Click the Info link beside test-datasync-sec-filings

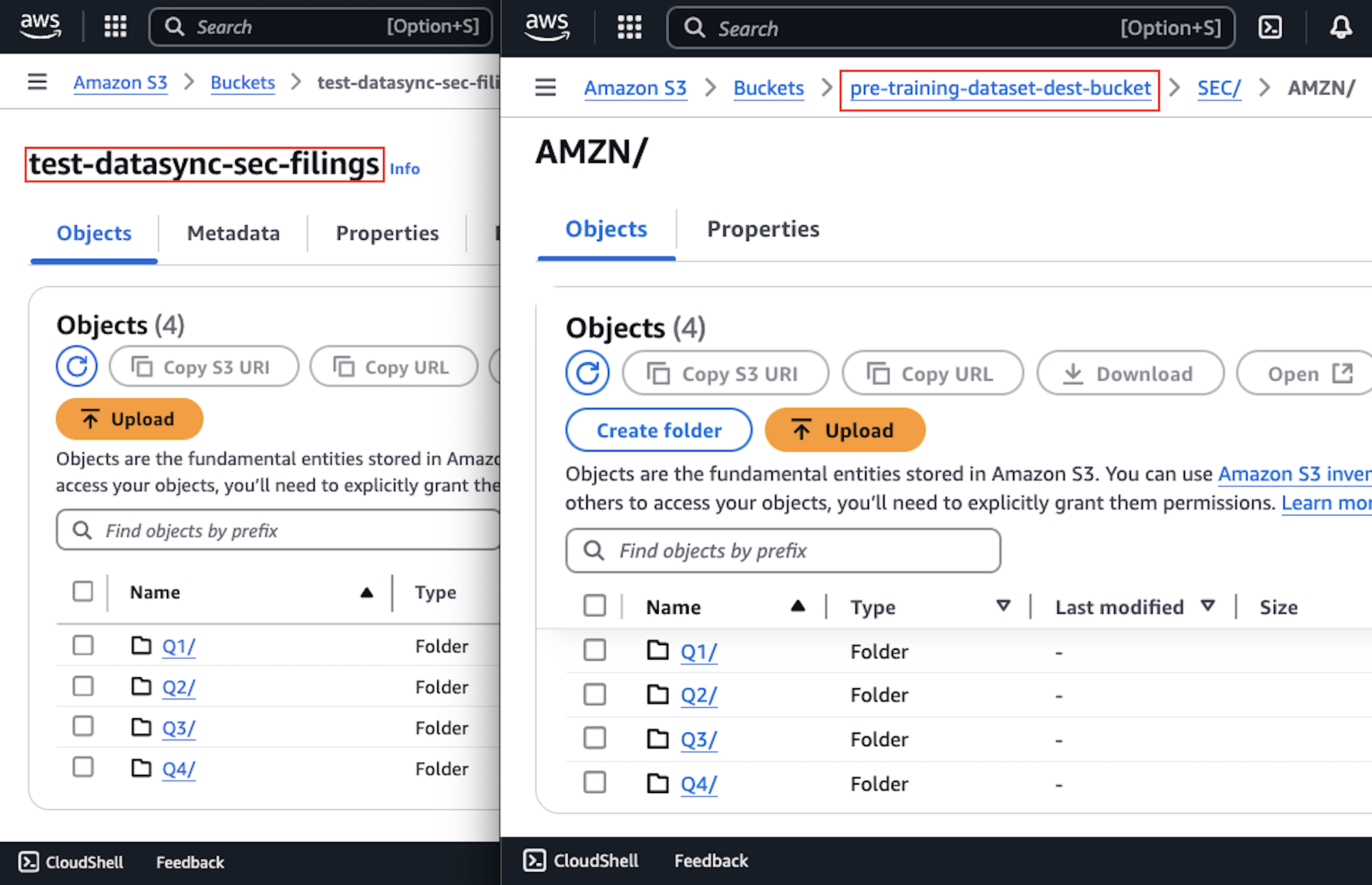(x=405, y=169)
